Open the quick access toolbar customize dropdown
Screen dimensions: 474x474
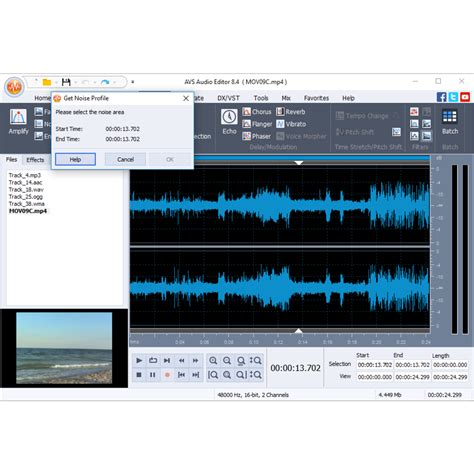point(133,82)
